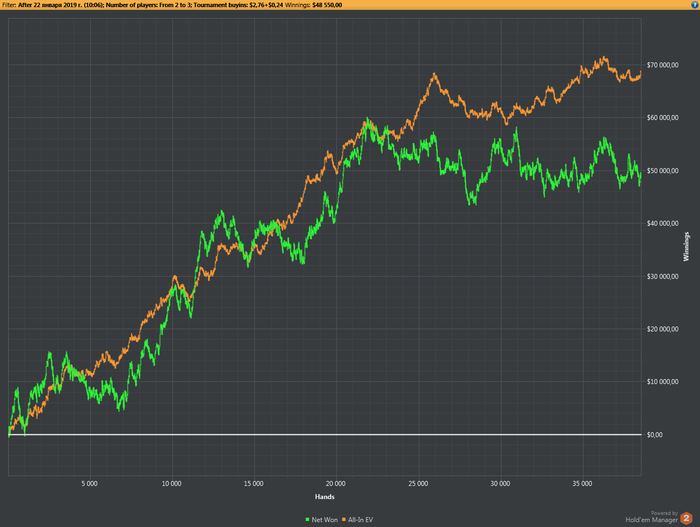The image size is (700, 527).
Task: Toggle the green Net Won legend swatch
Action: (x=307, y=520)
